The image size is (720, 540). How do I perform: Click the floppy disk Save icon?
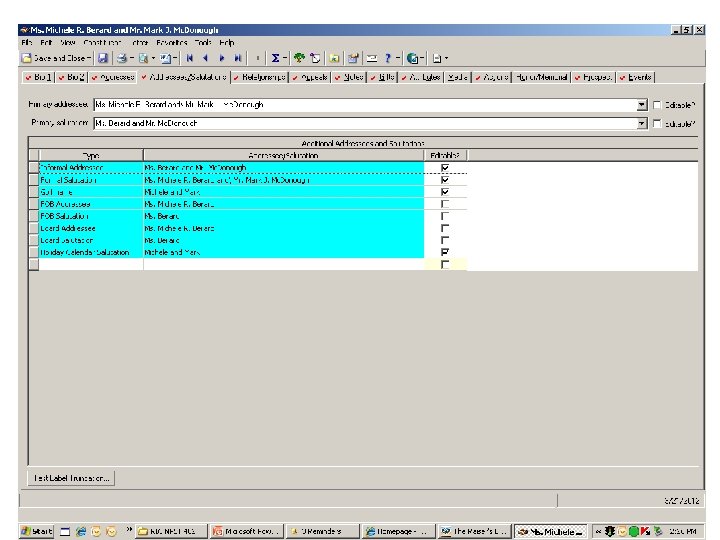[x=103, y=58]
